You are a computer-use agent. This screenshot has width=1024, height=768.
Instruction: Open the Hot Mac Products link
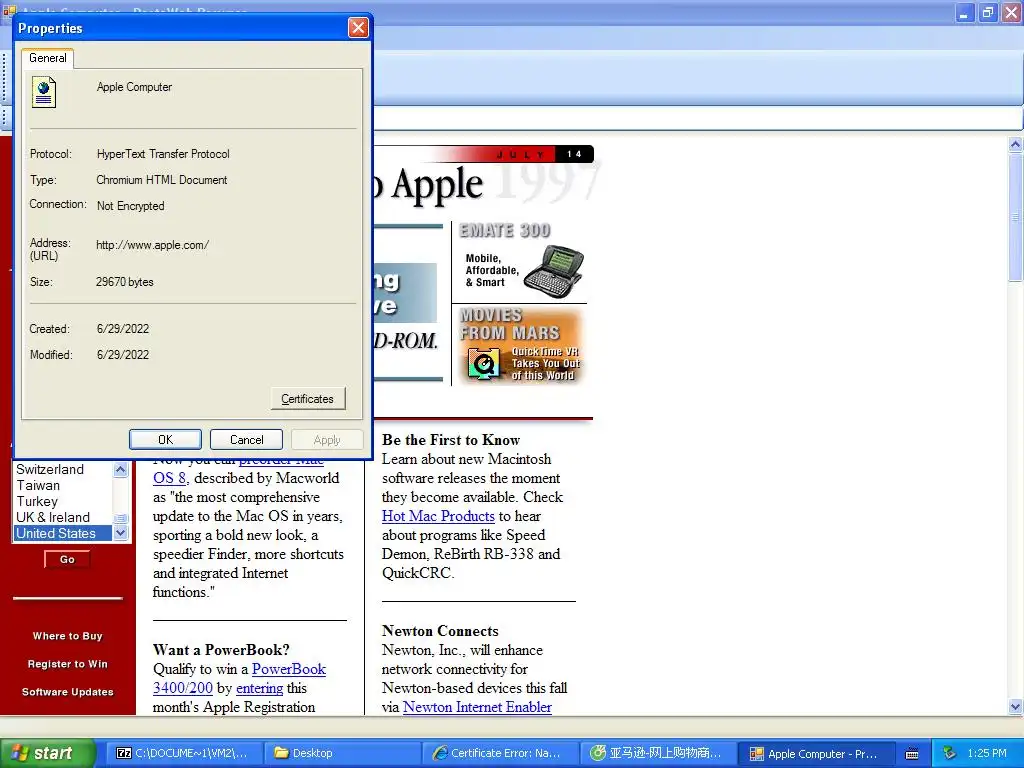pos(438,516)
